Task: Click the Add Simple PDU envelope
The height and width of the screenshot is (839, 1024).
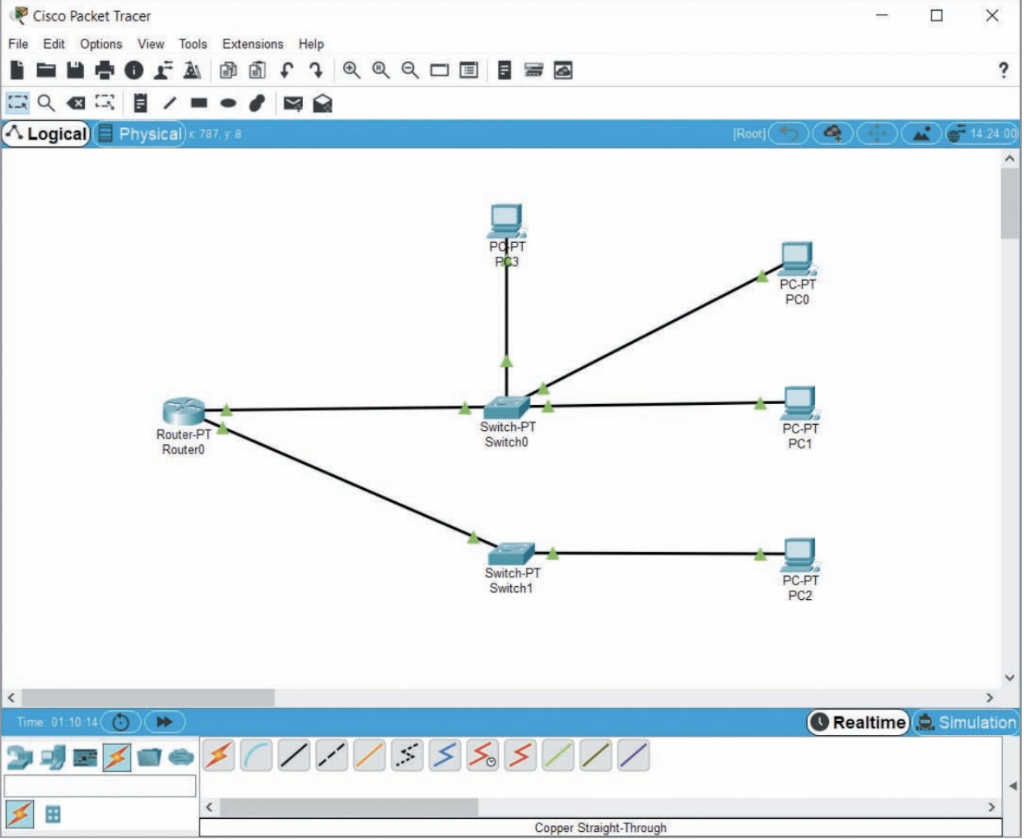Action: pyautogui.click(x=293, y=103)
